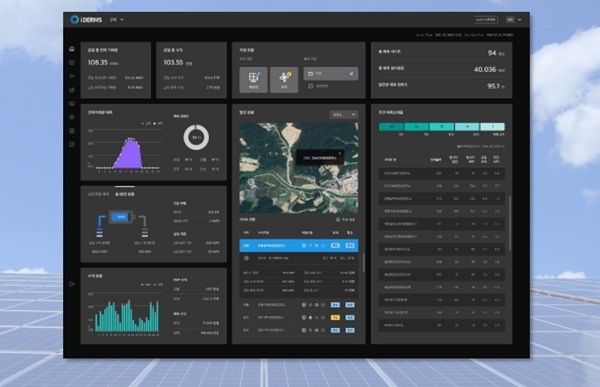This screenshot has width=600, height=387.
Task: Click the fifth sidebar monitor icon
Action: point(72,103)
